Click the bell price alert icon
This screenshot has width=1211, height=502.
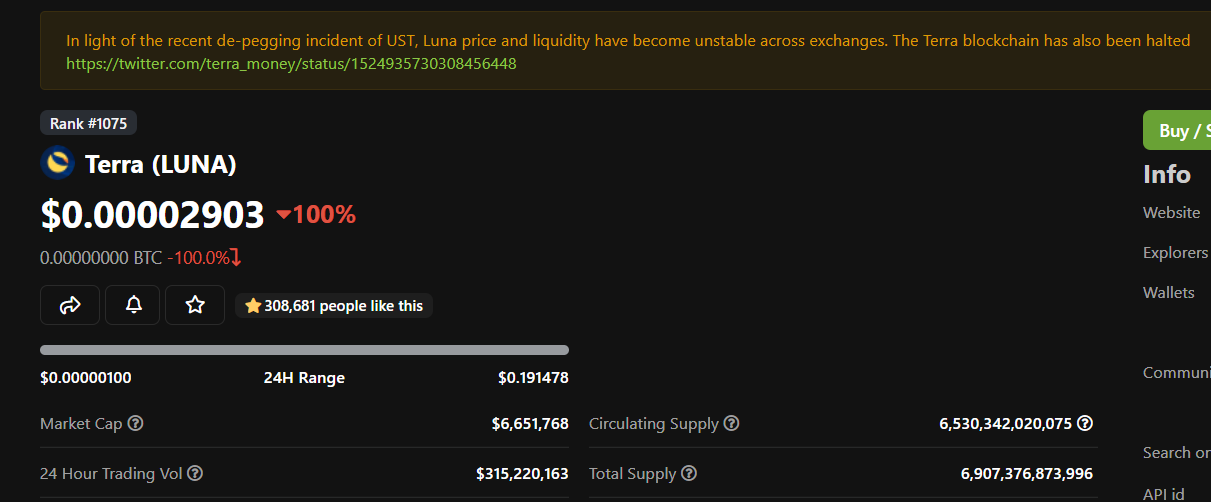coord(133,305)
